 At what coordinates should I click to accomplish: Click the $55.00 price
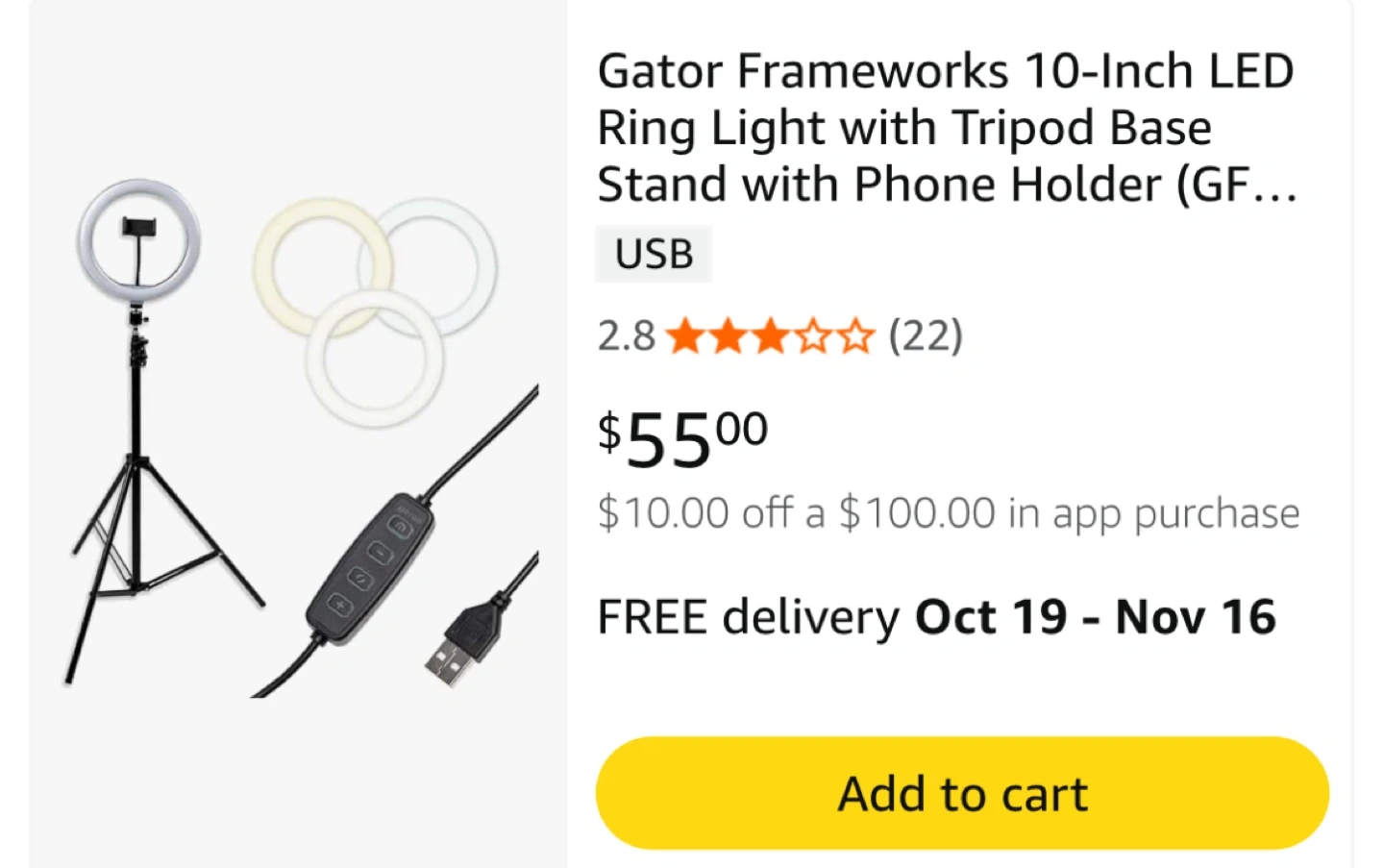[683, 439]
